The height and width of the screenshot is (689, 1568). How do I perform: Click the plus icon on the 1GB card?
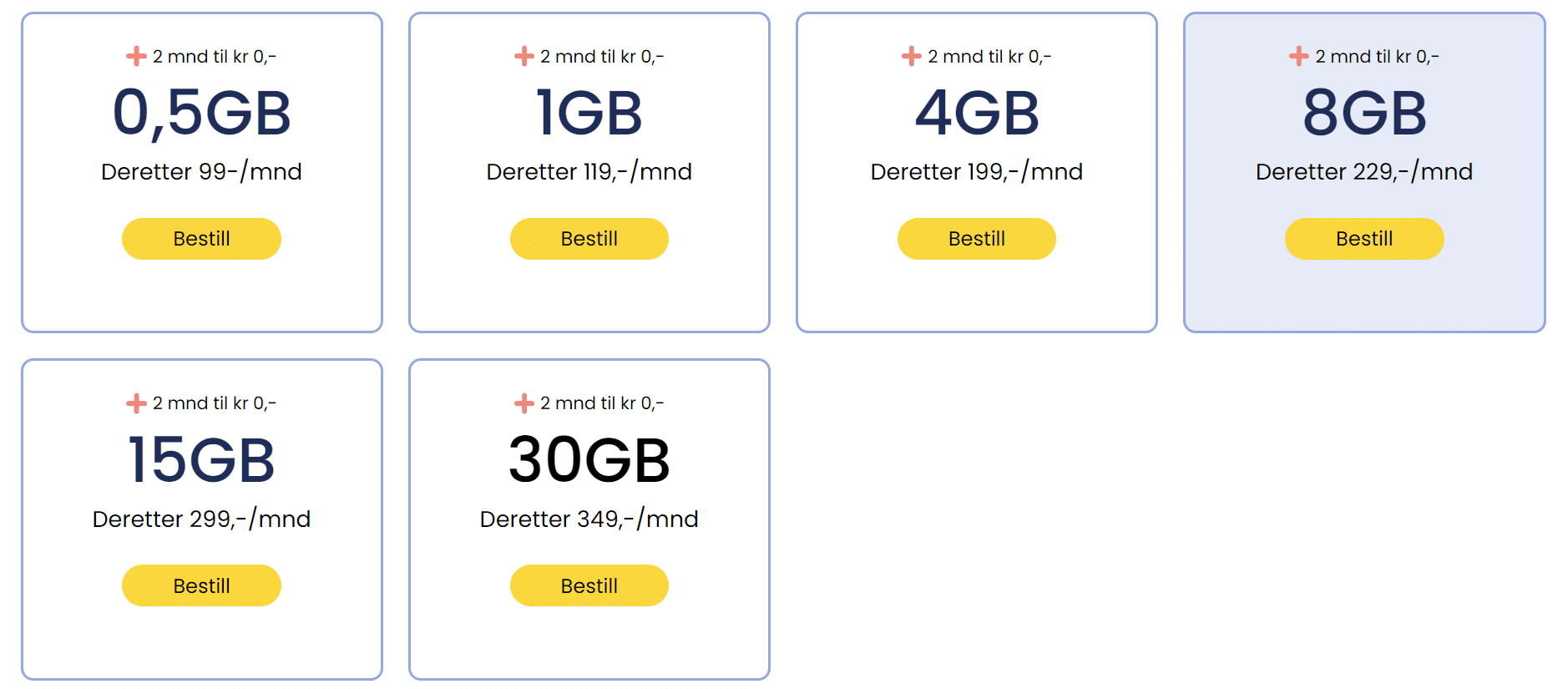[x=524, y=57]
